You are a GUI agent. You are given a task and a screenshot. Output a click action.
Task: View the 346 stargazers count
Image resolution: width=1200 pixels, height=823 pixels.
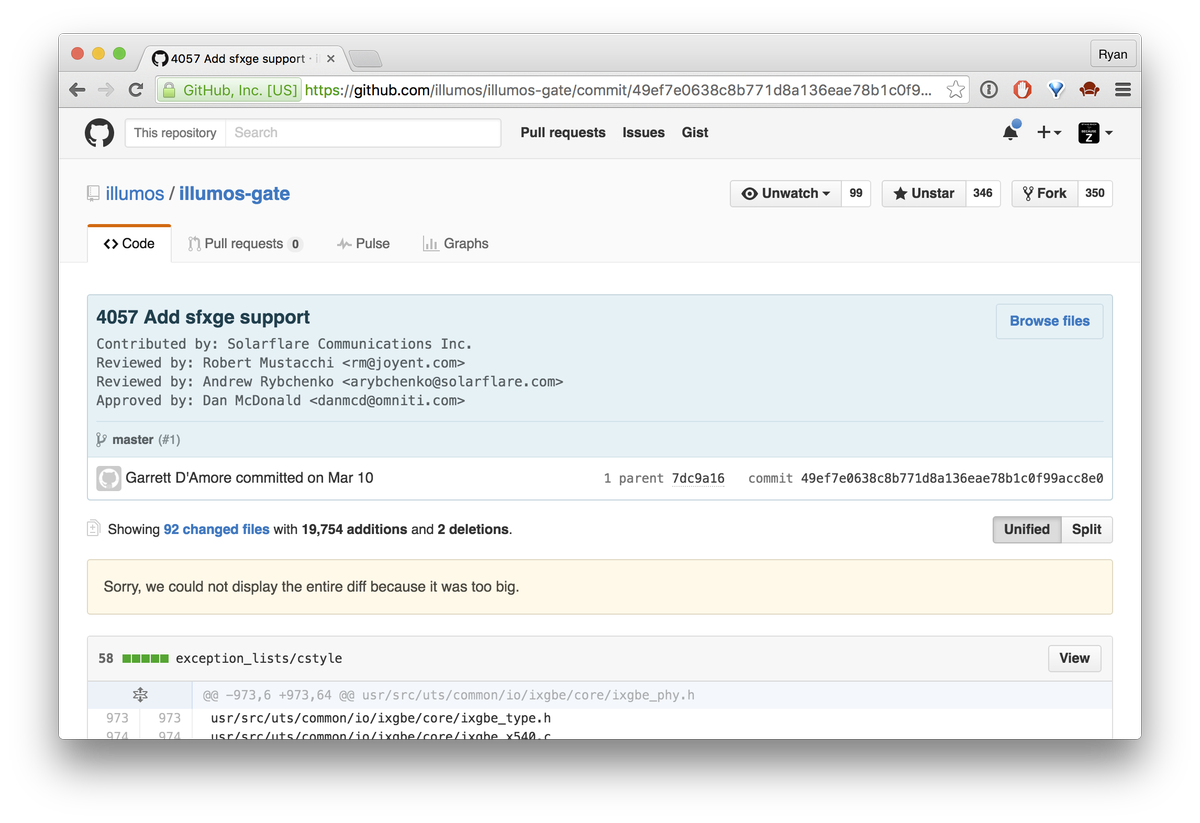[983, 193]
